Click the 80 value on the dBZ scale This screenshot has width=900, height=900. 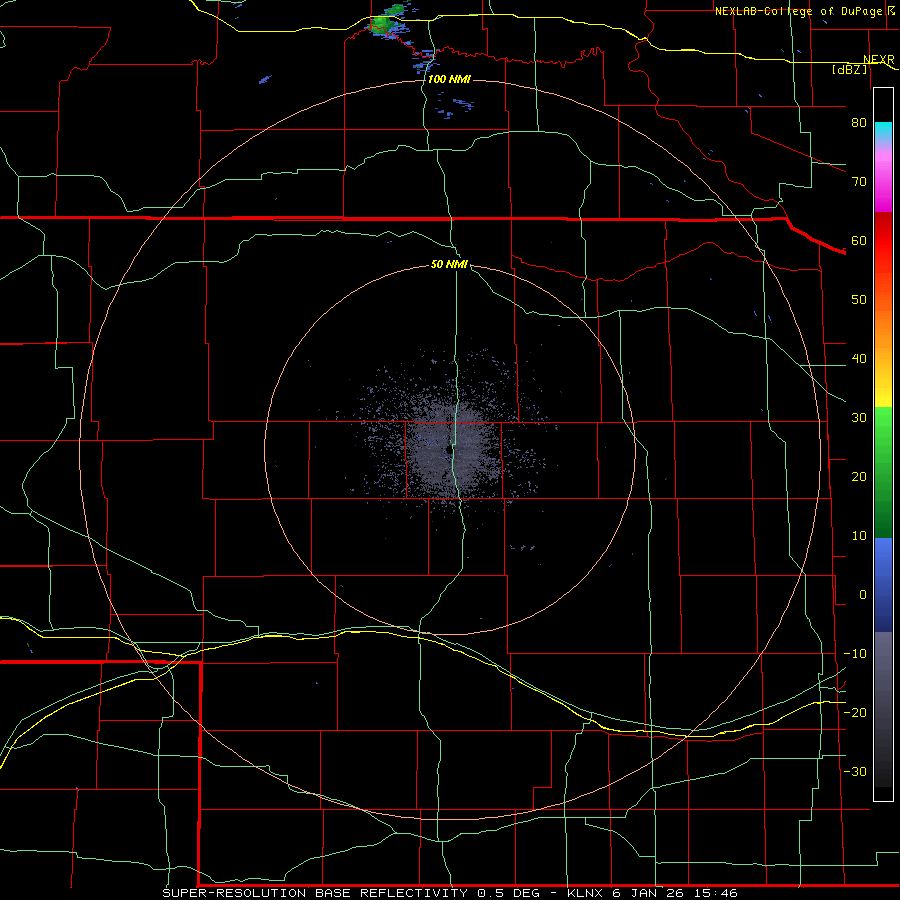(859, 123)
